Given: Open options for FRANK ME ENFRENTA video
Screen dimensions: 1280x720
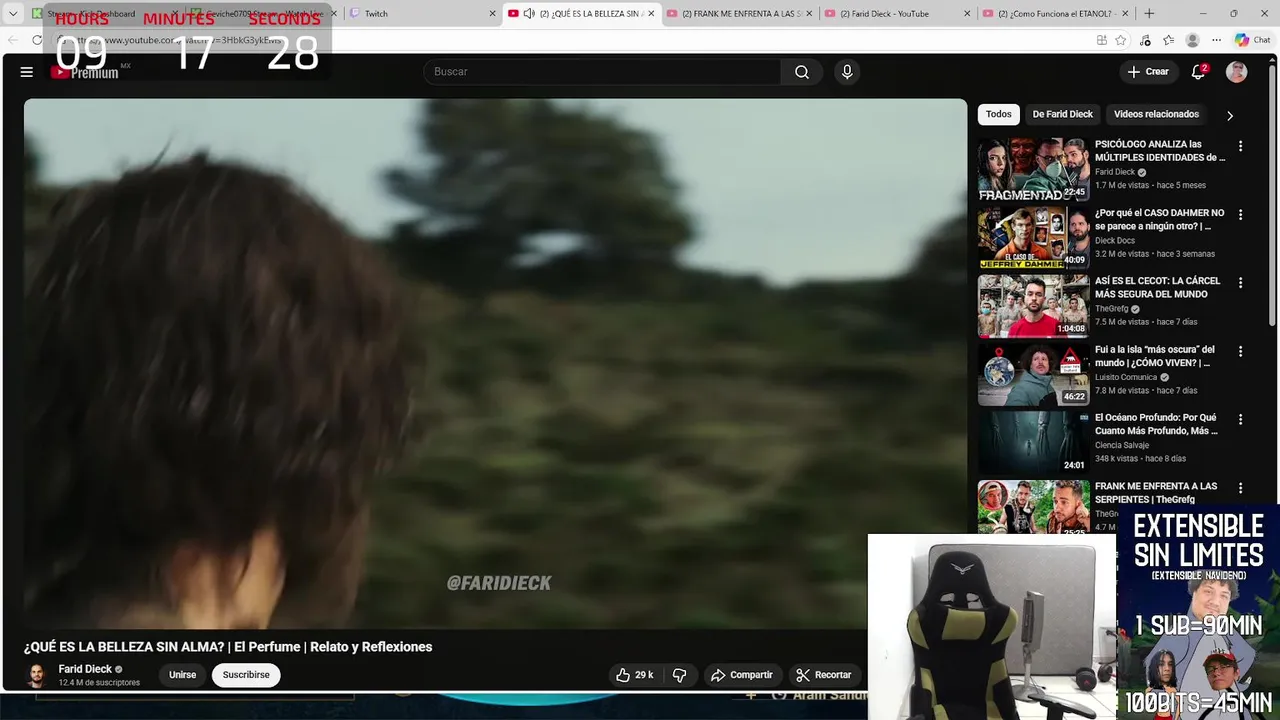Looking at the screenshot, I should pos(1241,488).
